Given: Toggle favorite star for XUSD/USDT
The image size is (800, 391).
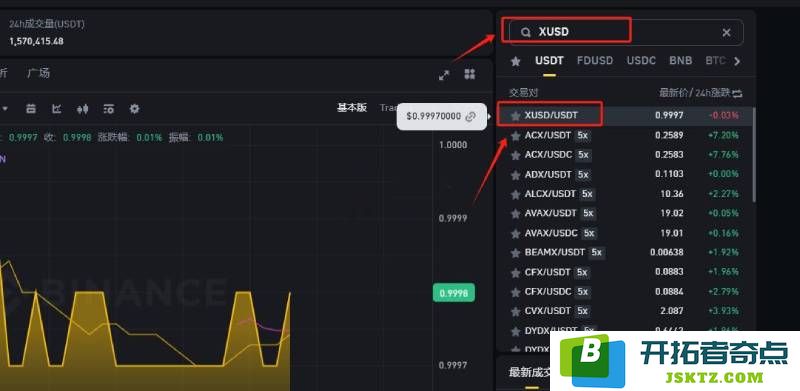Looking at the screenshot, I should pyautogui.click(x=515, y=116).
